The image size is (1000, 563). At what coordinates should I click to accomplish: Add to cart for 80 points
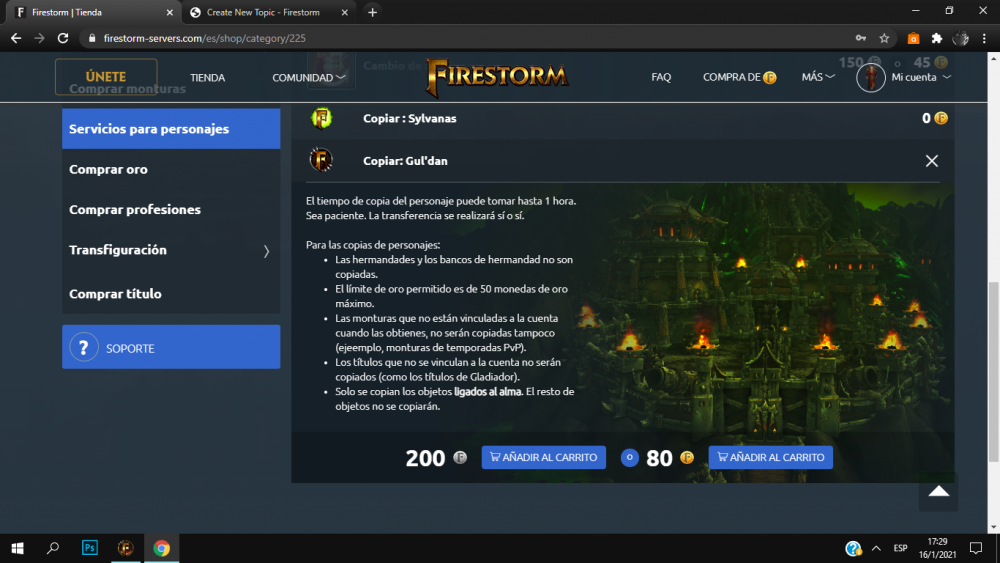coord(770,457)
